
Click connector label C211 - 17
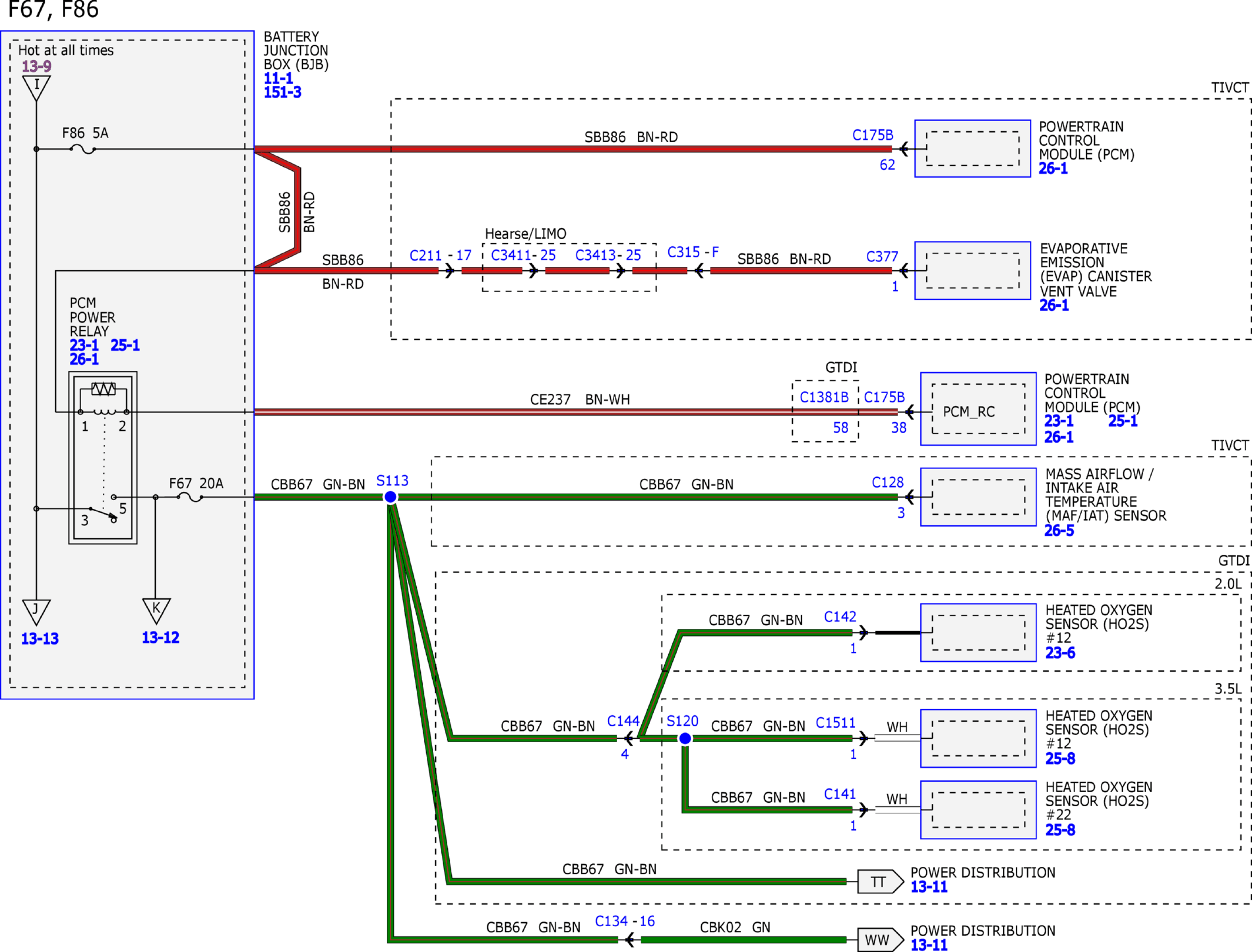[x=440, y=256]
